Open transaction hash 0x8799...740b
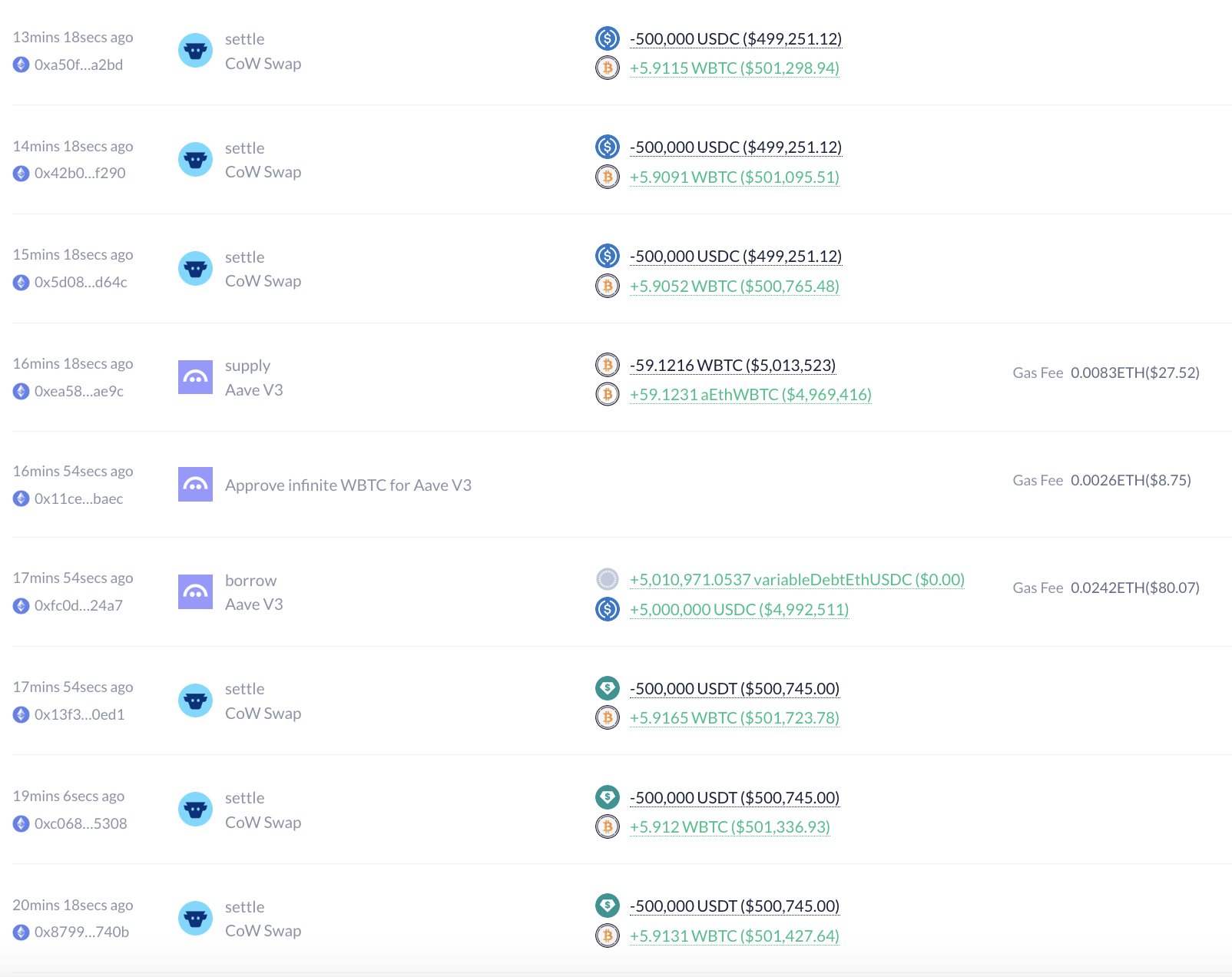The height and width of the screenshot is (977, 1232). pos(81,932)
